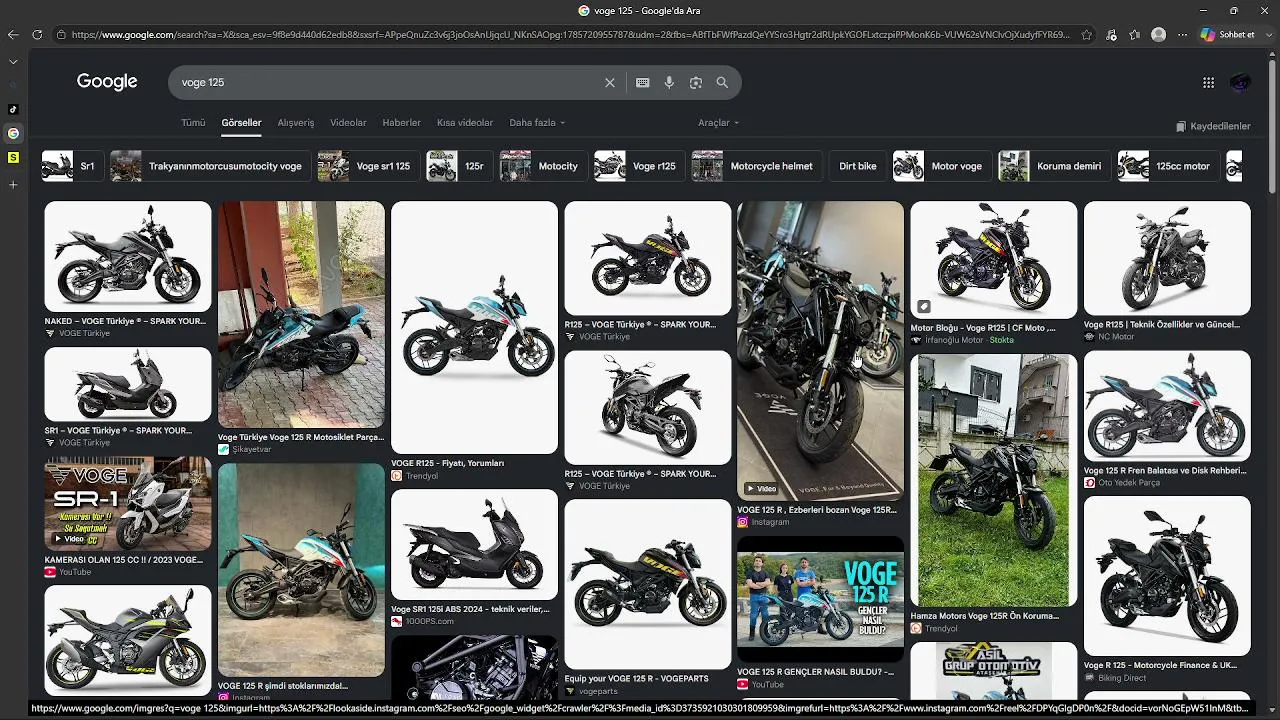Go back using the browser back arrow
1280x720 pixels.
(13, 35)
